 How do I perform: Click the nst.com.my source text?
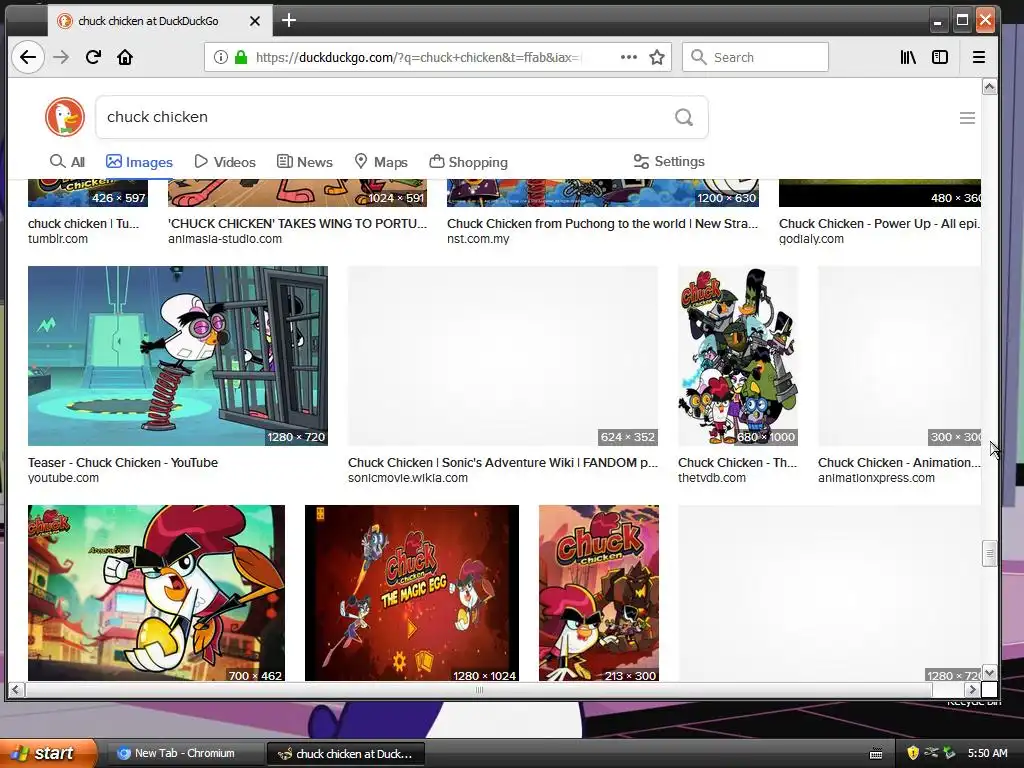pyautogui.click(x=478, y=238)
